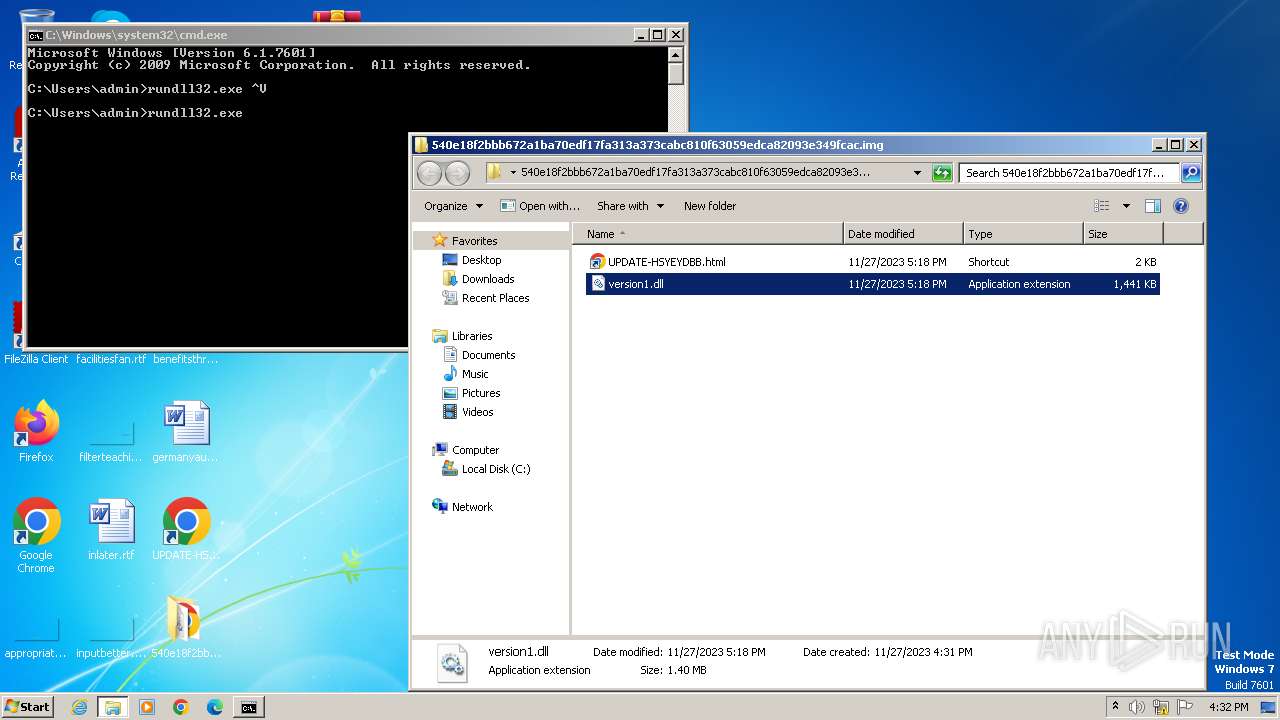Open the Change your view icon
The image size is (1280, 720).
[x=1101, y=206]
